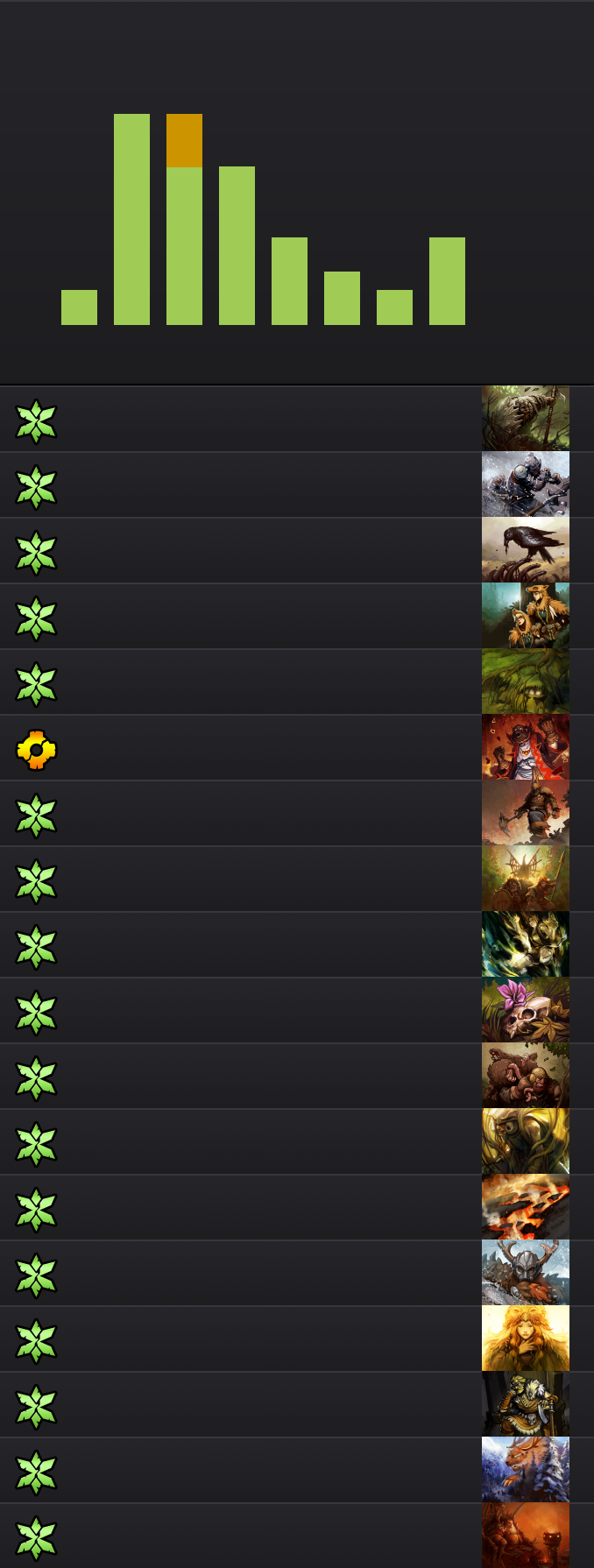This screenshot has height=1568, width=594.
Task: Click the orange gear faction icon
Action: click(x=36, y=750)
